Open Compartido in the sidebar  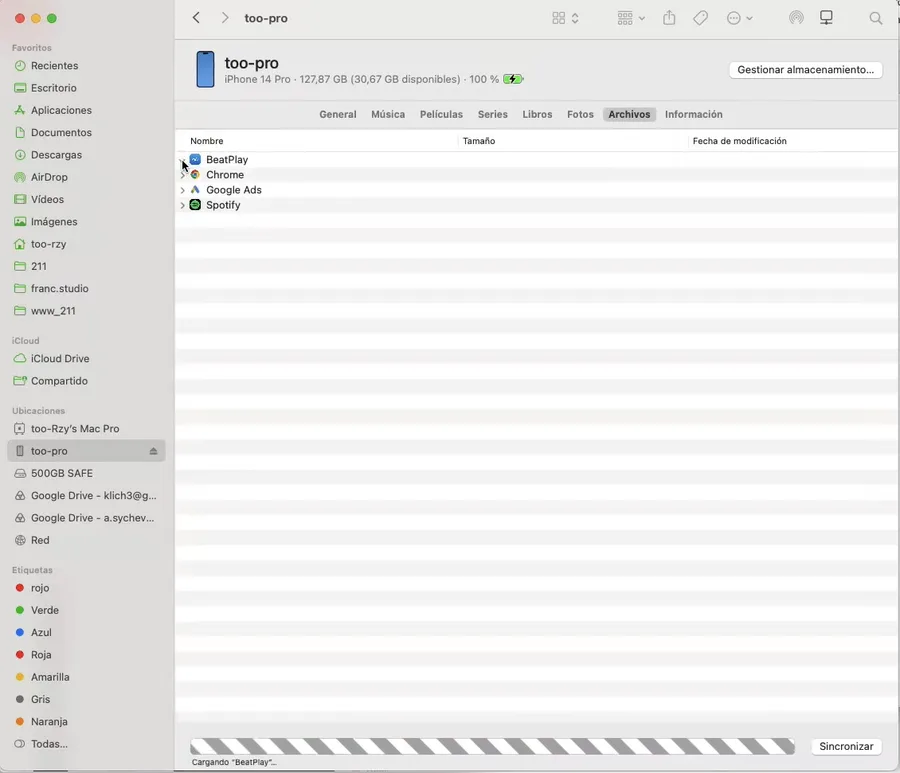(x=59, y=381)
